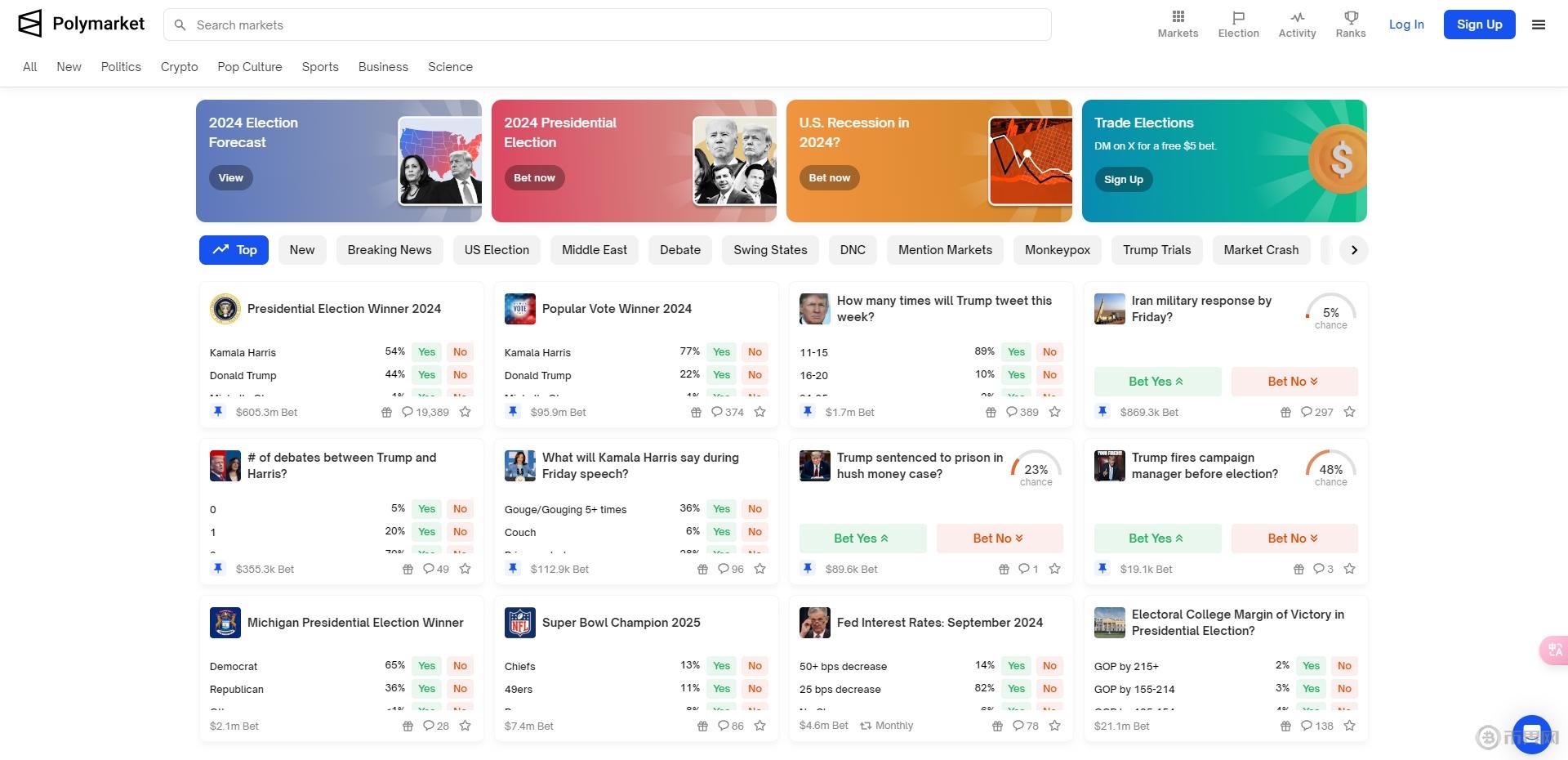
Task: Open the Ranks trophy icon
Action: click(x=1351, y=17)
